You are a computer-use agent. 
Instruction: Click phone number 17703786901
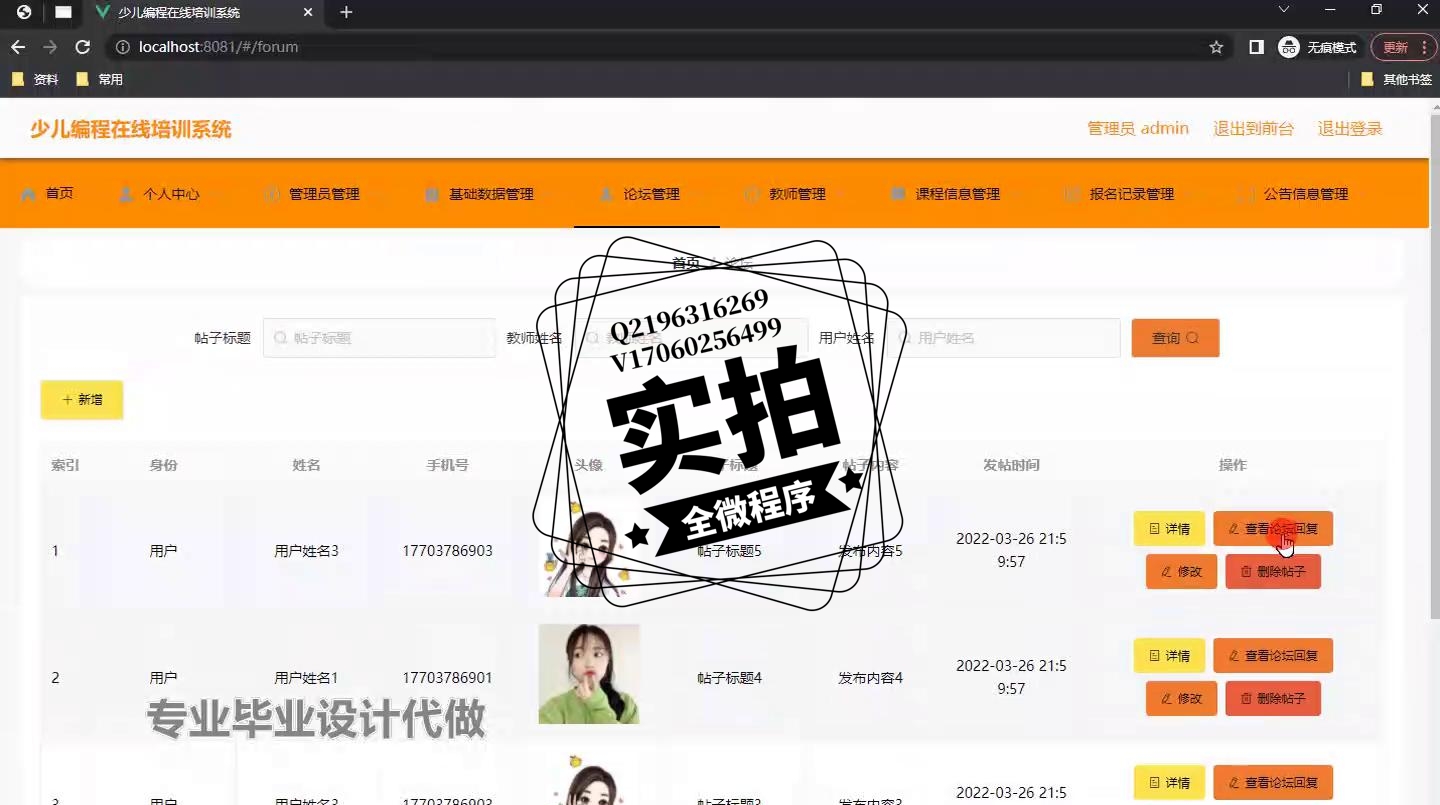coord(447,678)
